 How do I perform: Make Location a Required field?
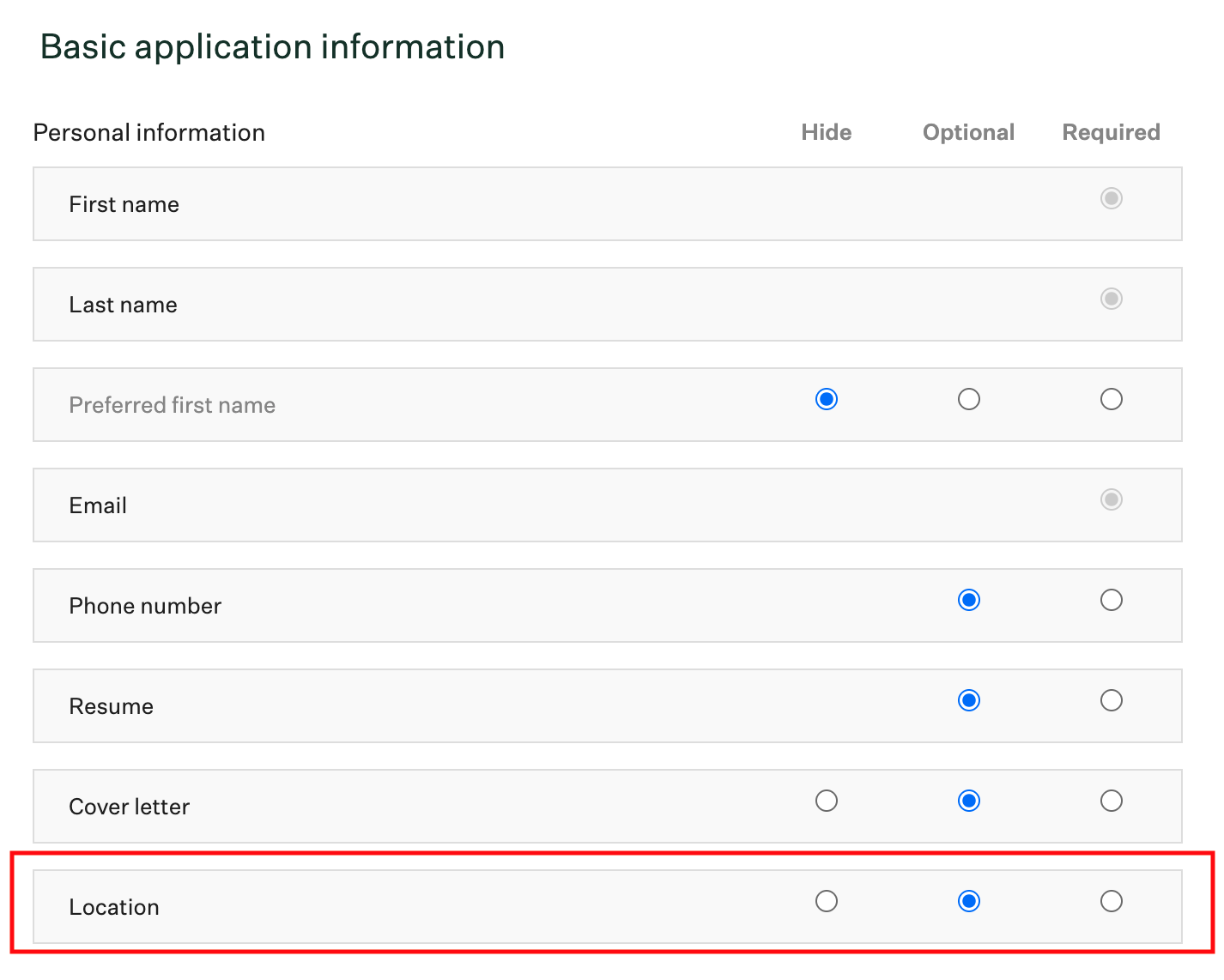tap(1111, 901)
